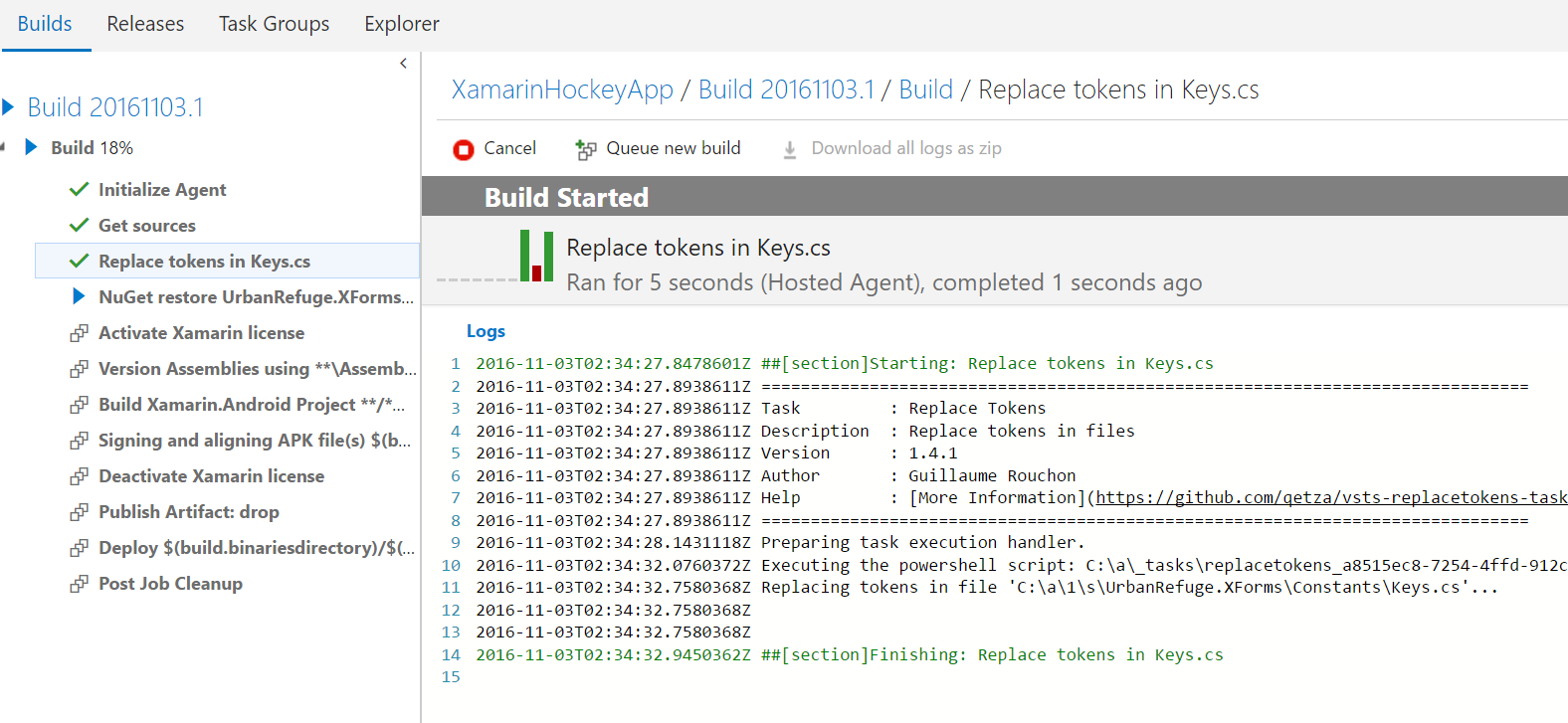Click pending icon beside Deactivate Xamarin license

79,476
